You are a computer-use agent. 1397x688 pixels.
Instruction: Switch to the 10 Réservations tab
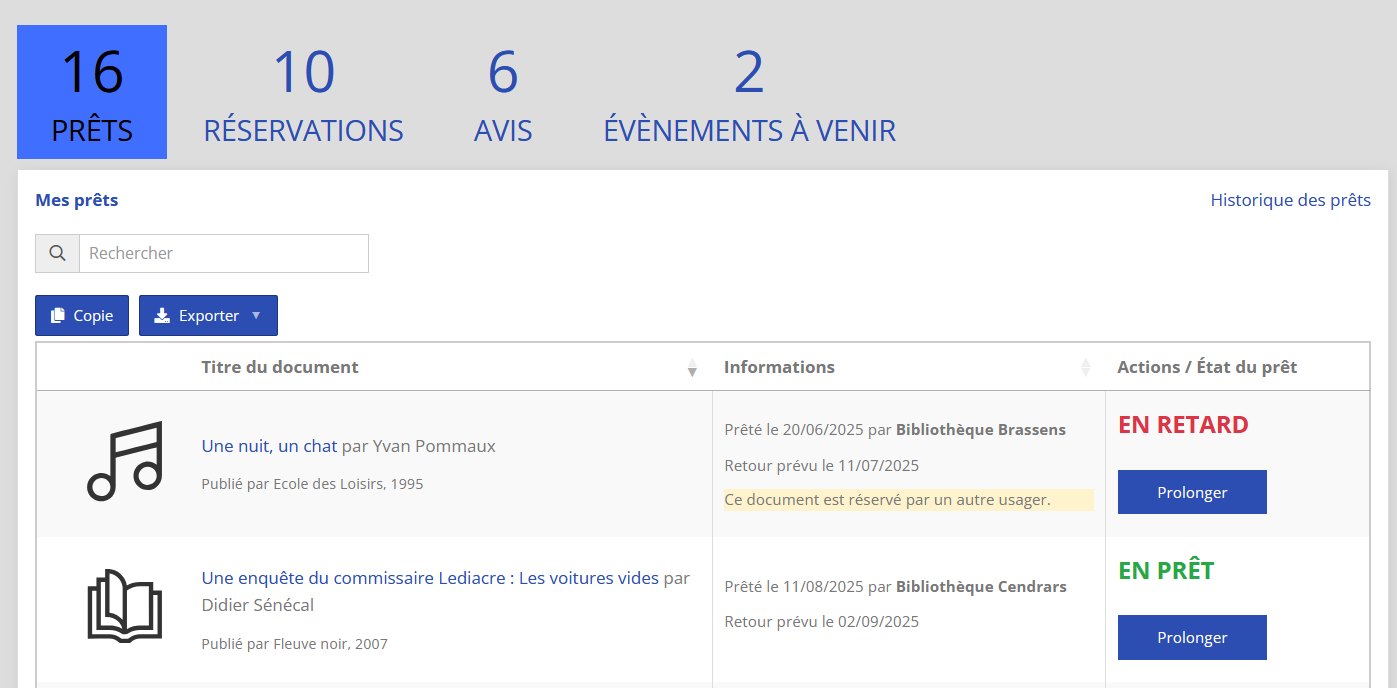[303, 93]
